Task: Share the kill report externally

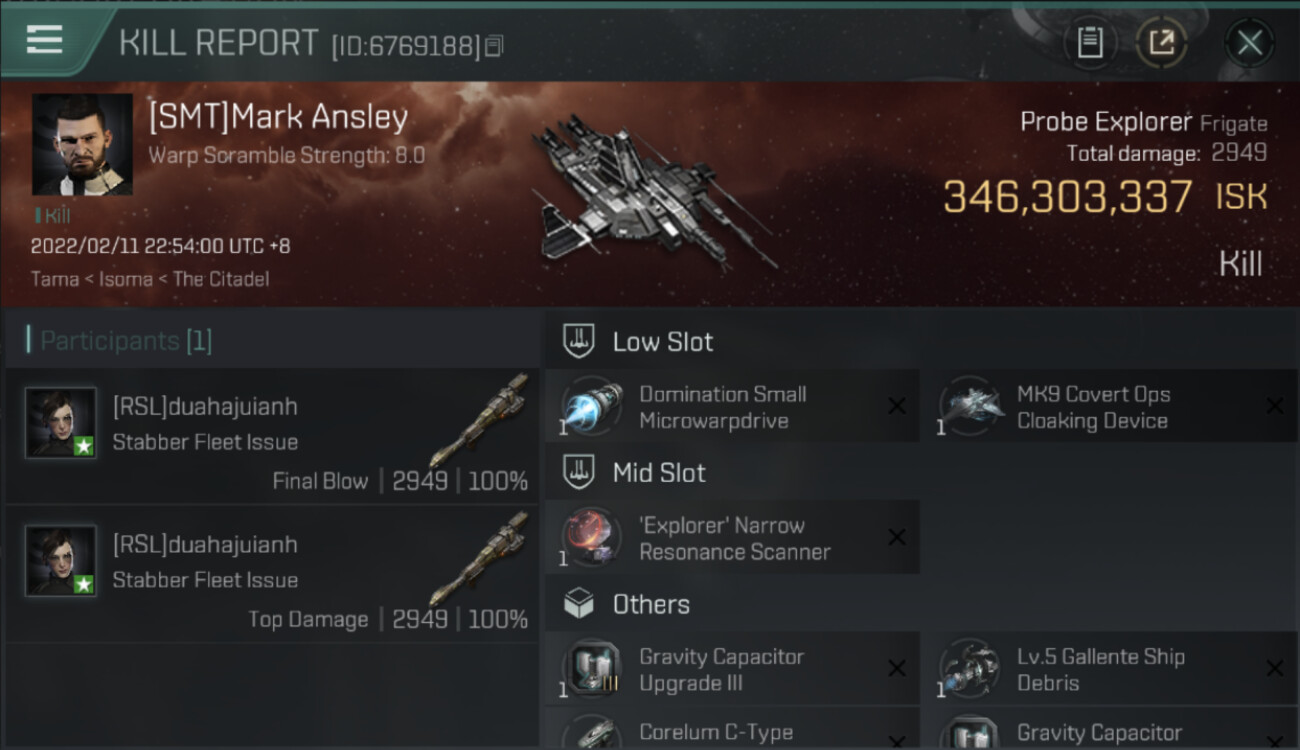Action: [x=1161, y=43]
